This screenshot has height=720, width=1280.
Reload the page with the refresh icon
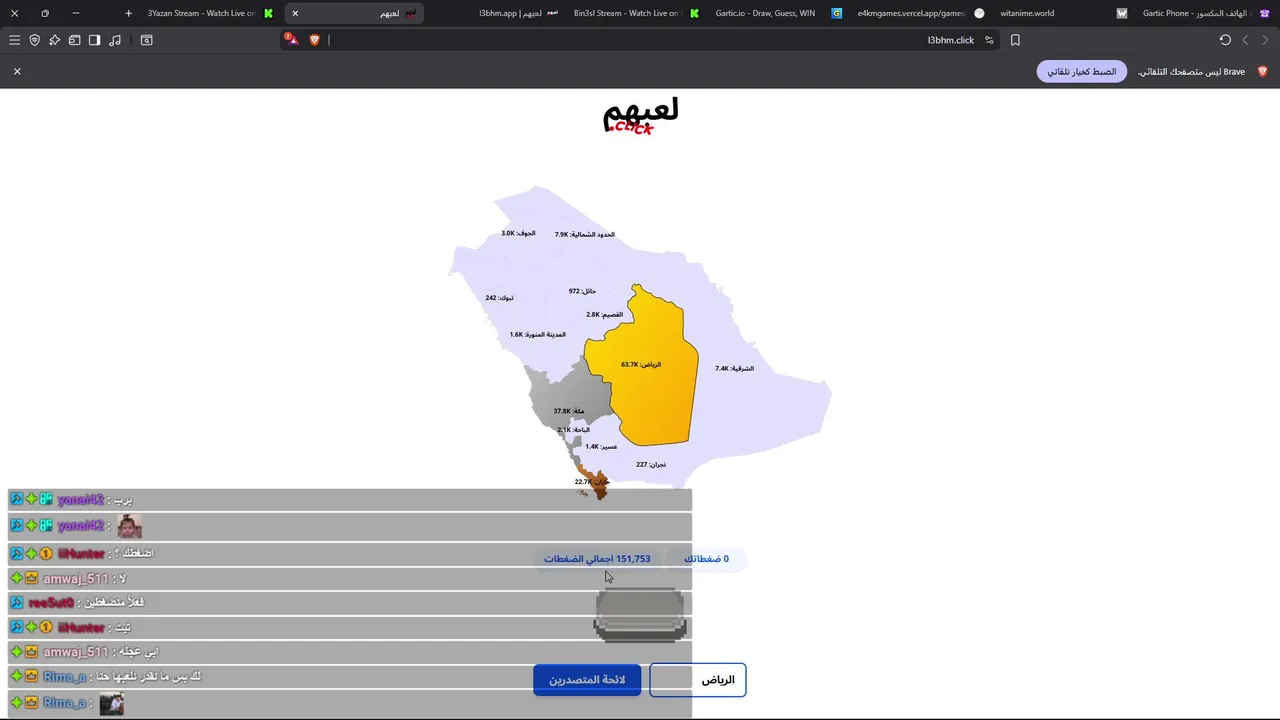coord(1225,40)
